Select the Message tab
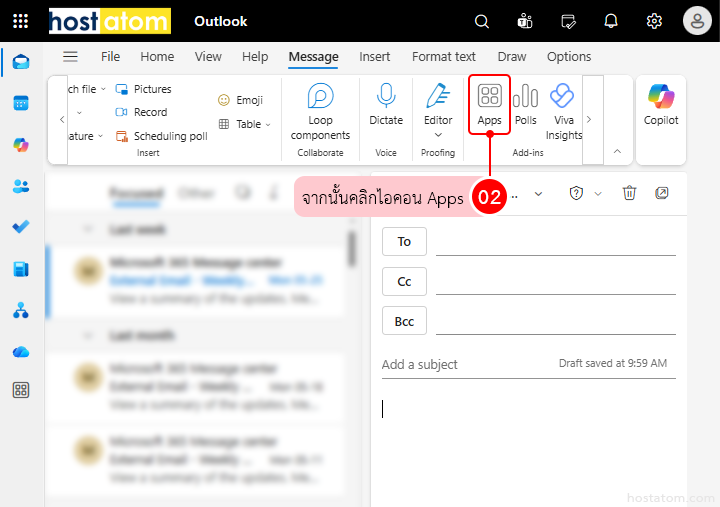Screen dimensions: 720x507 click(313, 56)
